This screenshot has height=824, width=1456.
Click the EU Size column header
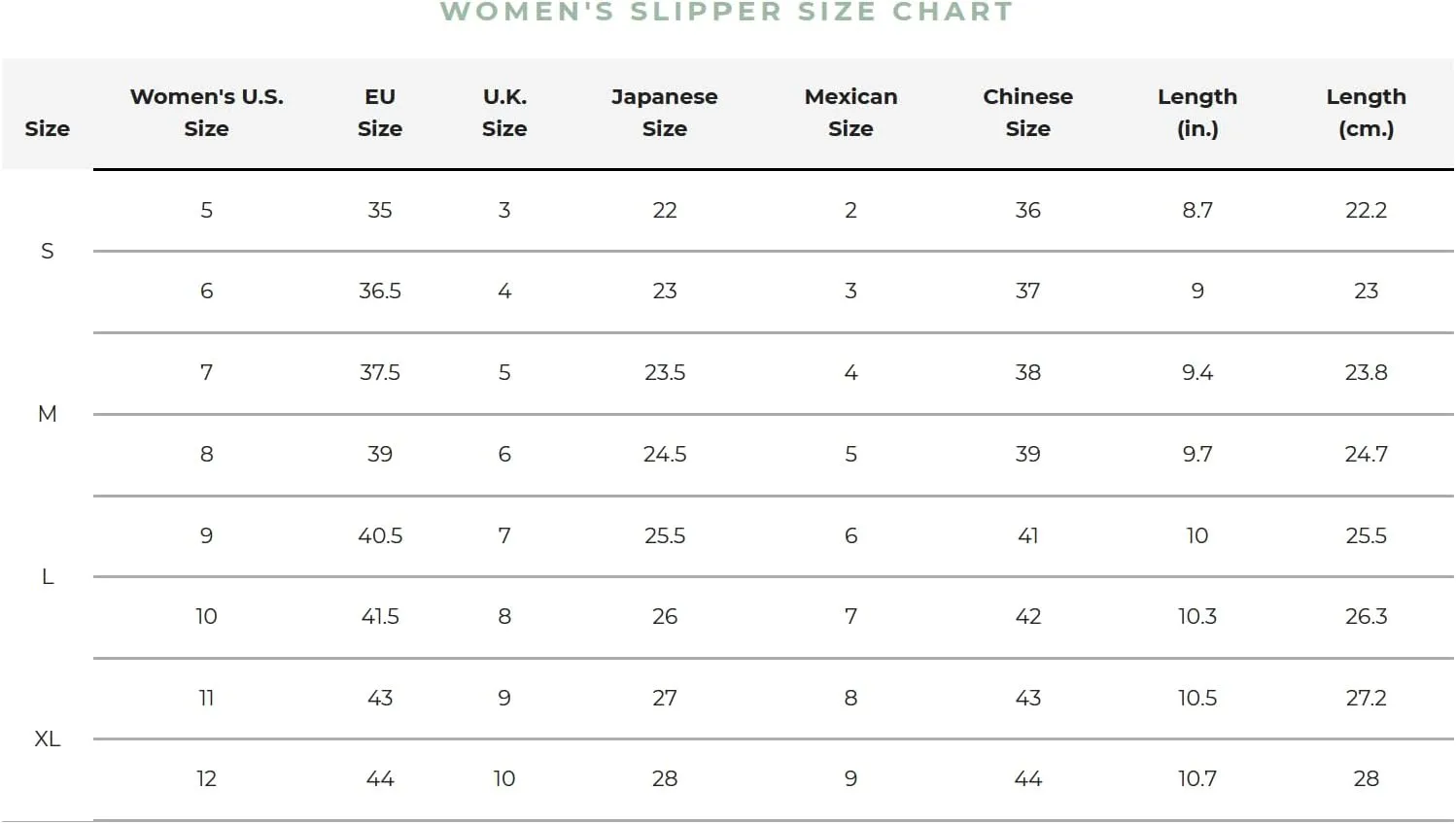pos(379,113)
